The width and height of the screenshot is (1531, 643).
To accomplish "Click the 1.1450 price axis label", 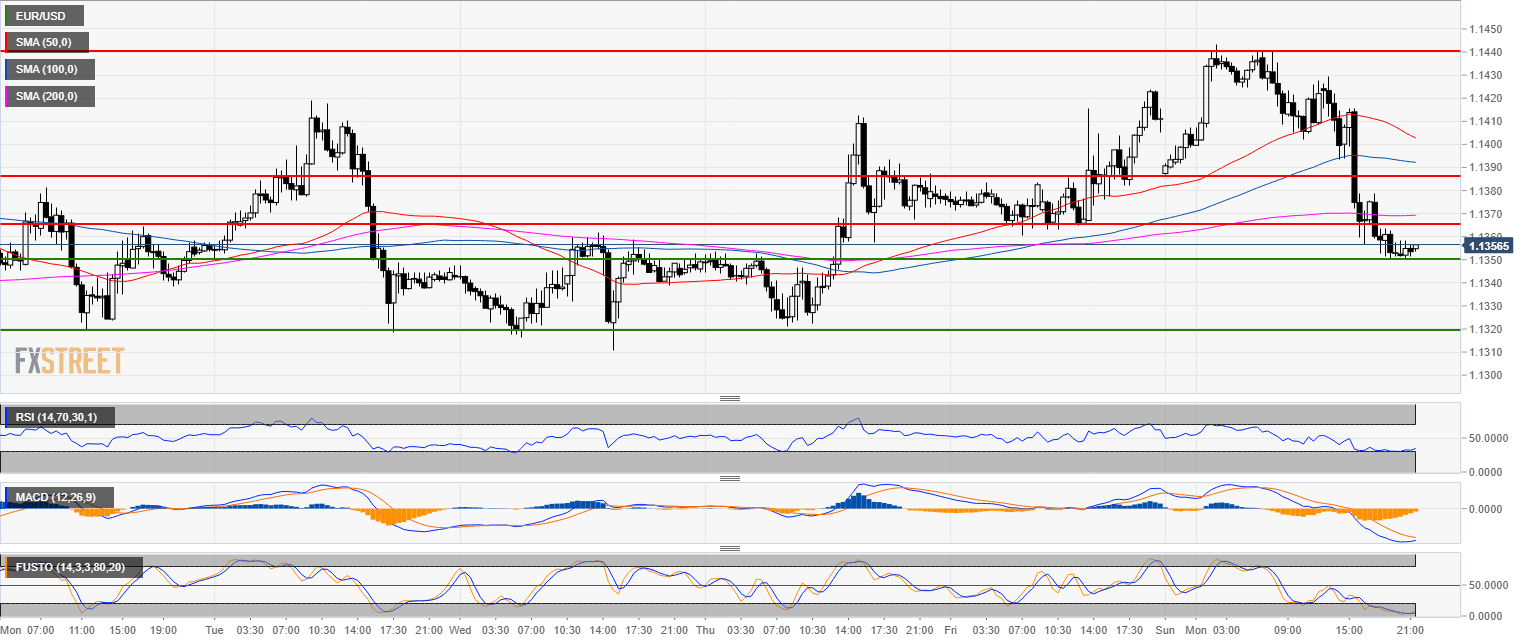I will click(1486, 28).
